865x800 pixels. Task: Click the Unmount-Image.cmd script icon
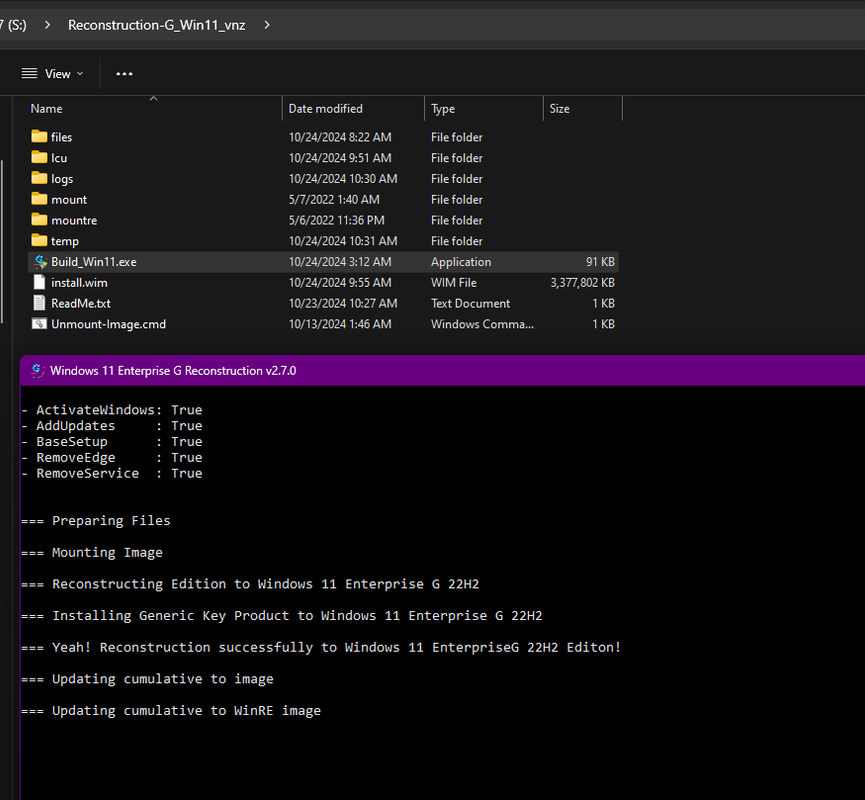click(x=39, y=324)
